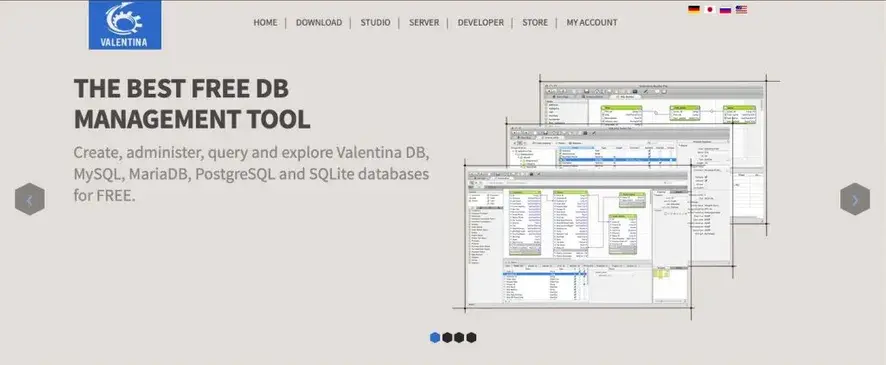
Task: Select the second carousel dot
Action: (x=447, y=337)
